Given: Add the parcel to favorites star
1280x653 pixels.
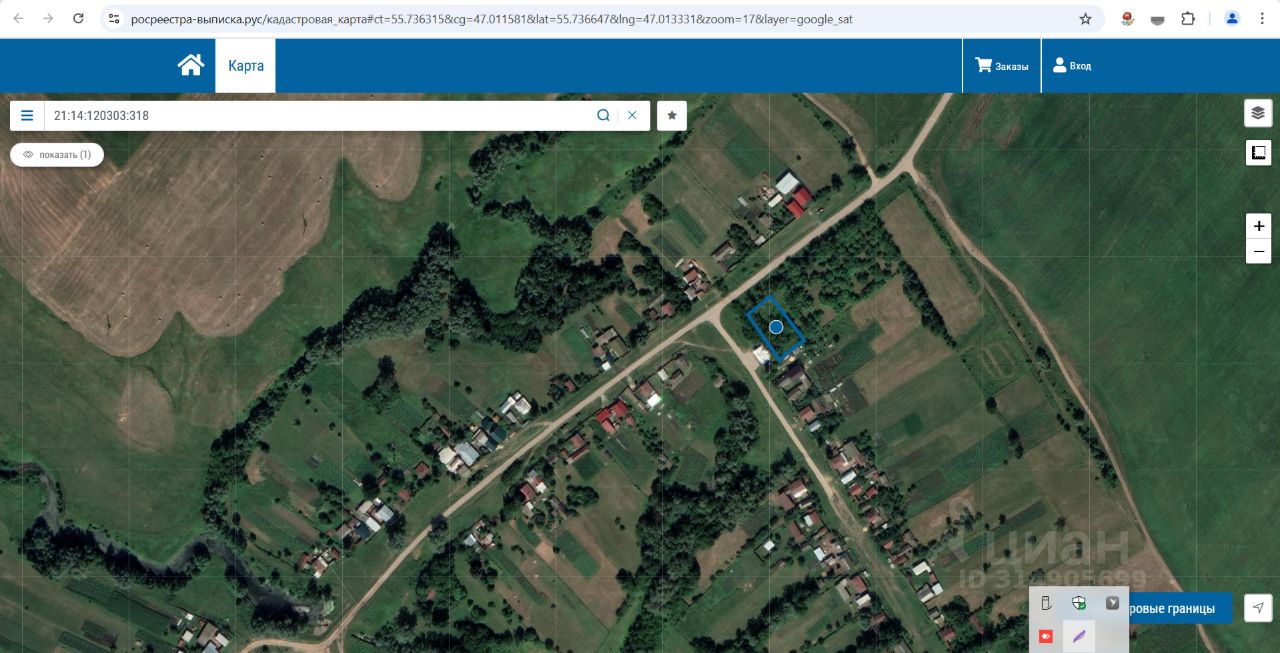Looking at the screenshot, I should (x=672, y=116).
